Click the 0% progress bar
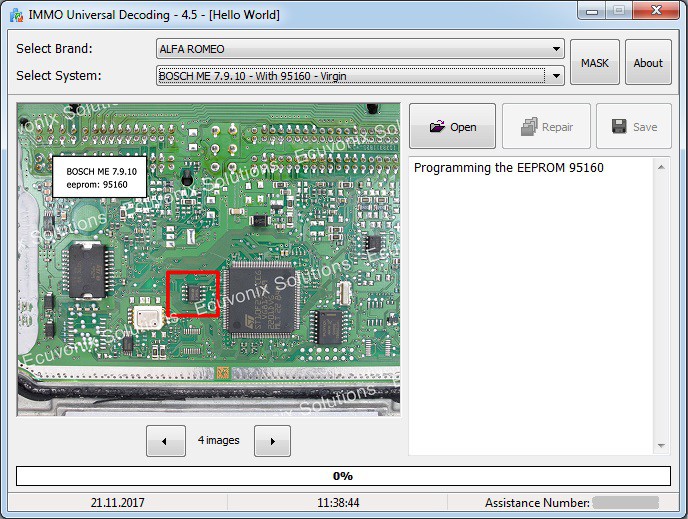Image resolution: width=688 pixels, height=519 pixels. (343, 476)
